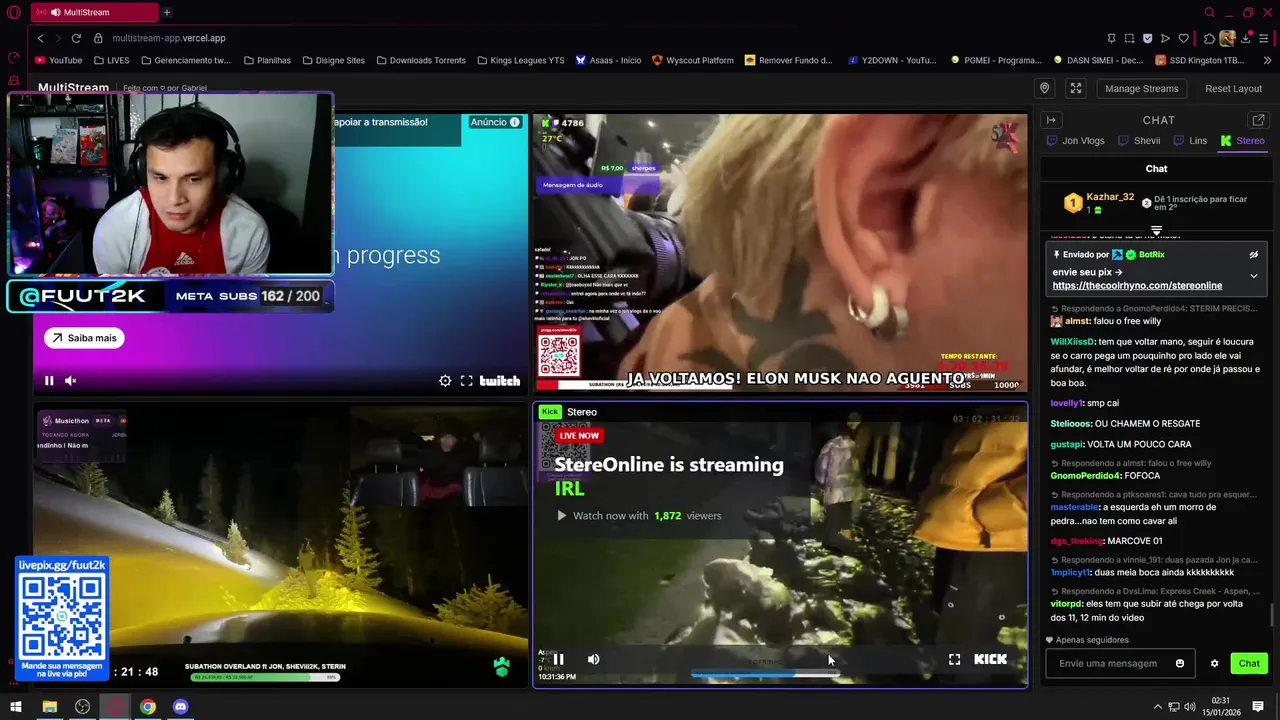Open the Wyscout Platform bookmark
1280x720 pixels.
[692, 60]
